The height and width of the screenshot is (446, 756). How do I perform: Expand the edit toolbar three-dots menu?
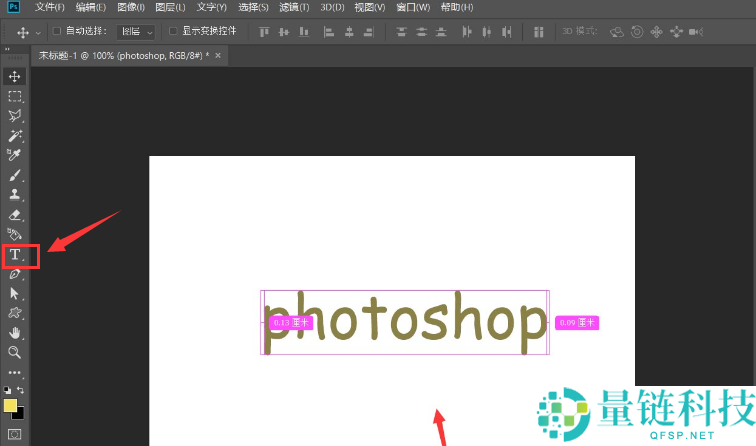pyautogui.click(x=15, y=372)
